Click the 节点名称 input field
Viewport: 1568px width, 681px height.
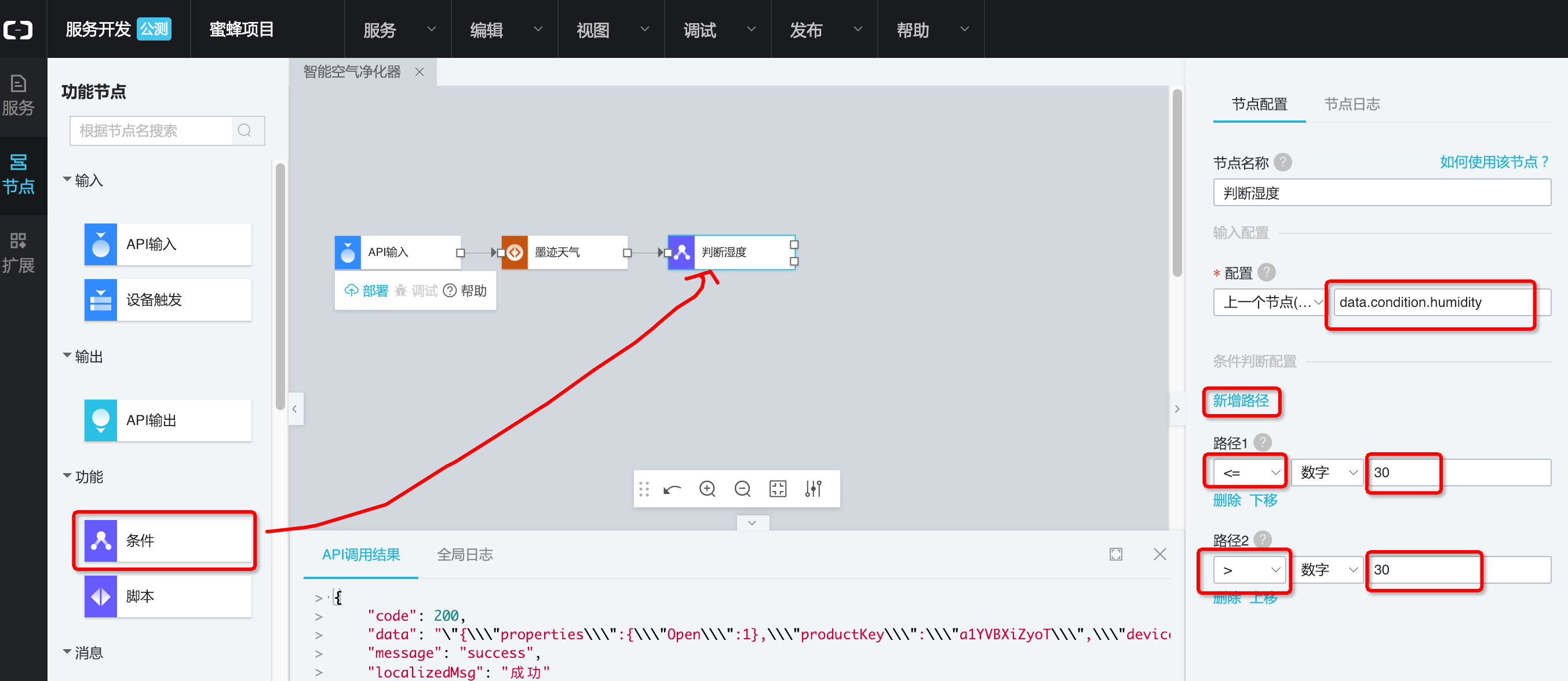tap(1381, 193)
